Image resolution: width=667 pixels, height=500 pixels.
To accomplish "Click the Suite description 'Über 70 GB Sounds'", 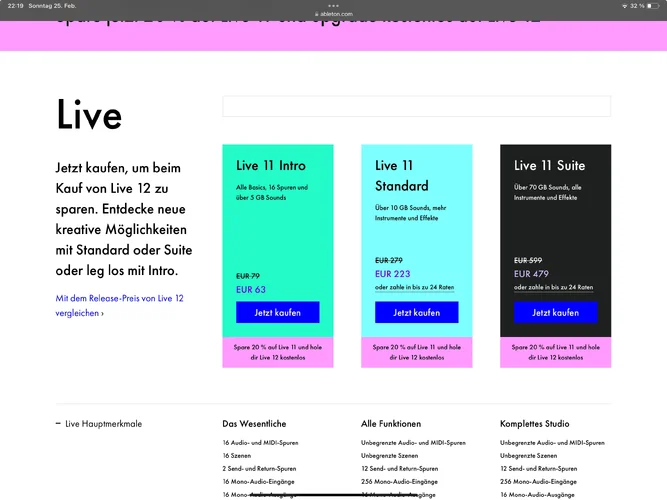I will tap(547, 192).
